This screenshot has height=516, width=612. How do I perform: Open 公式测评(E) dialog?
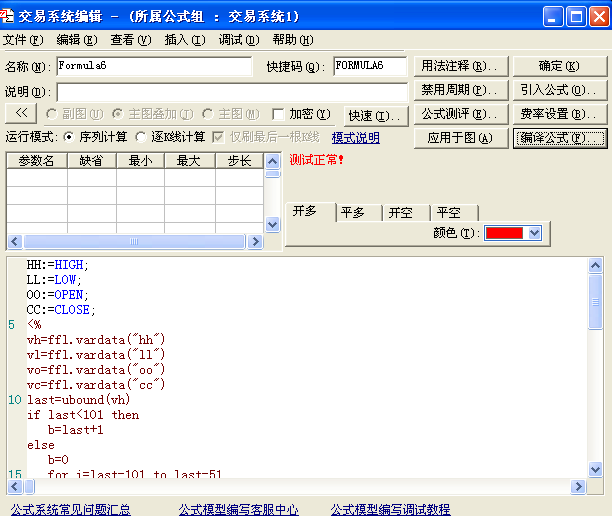(x=461, y=114)
